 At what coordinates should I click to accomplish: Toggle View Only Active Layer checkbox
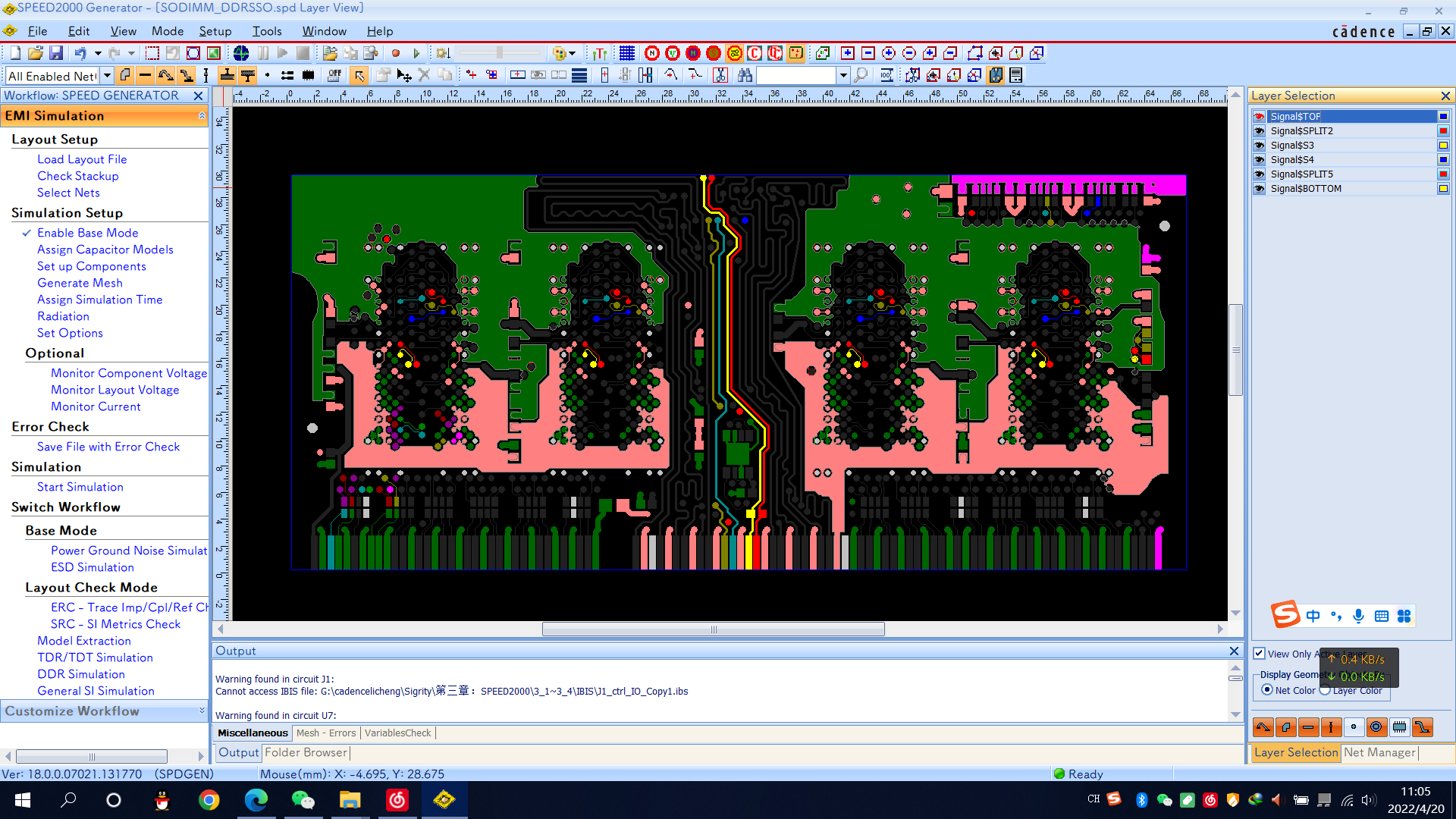pos(1259,654)
